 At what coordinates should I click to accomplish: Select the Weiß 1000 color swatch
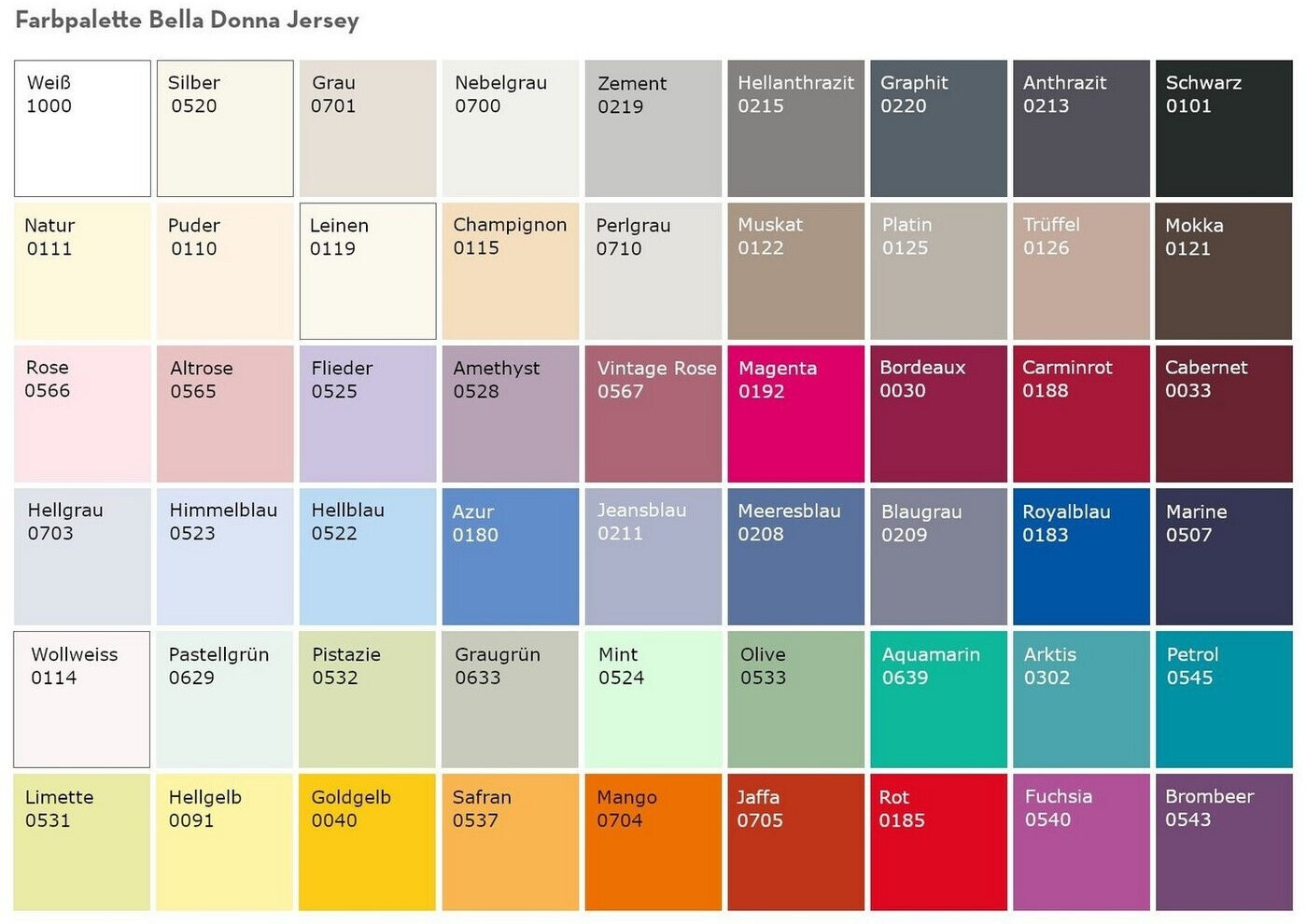(x=82, y=129)
